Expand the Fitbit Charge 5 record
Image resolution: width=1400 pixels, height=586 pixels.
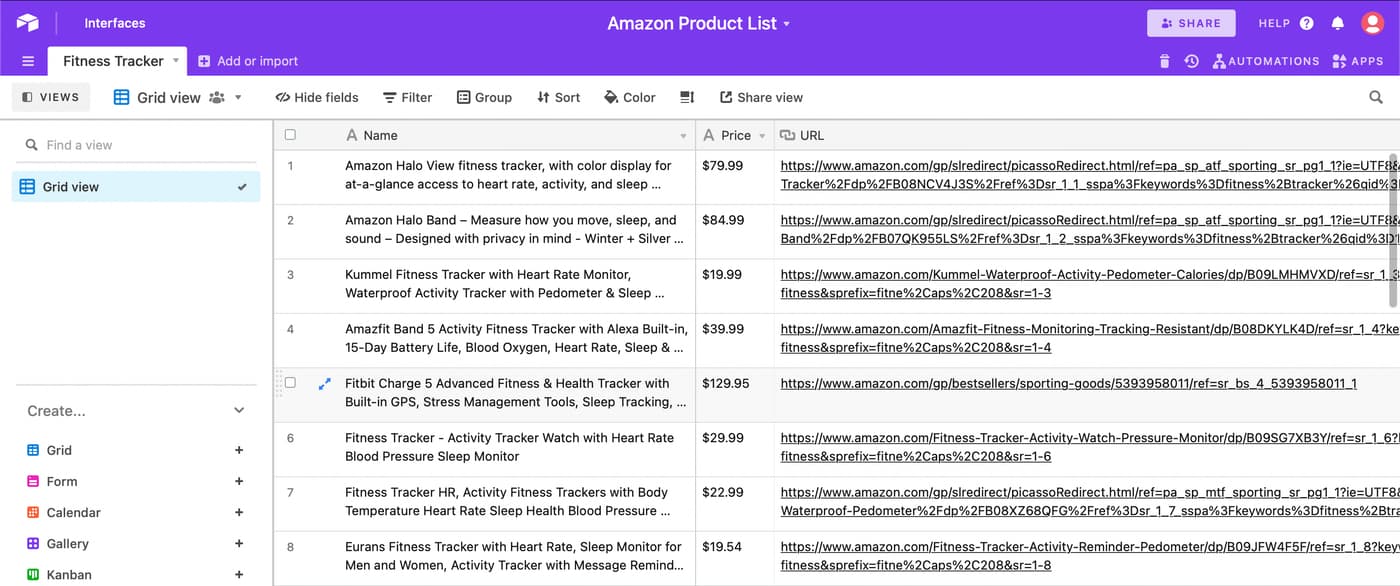click(324, 383)
